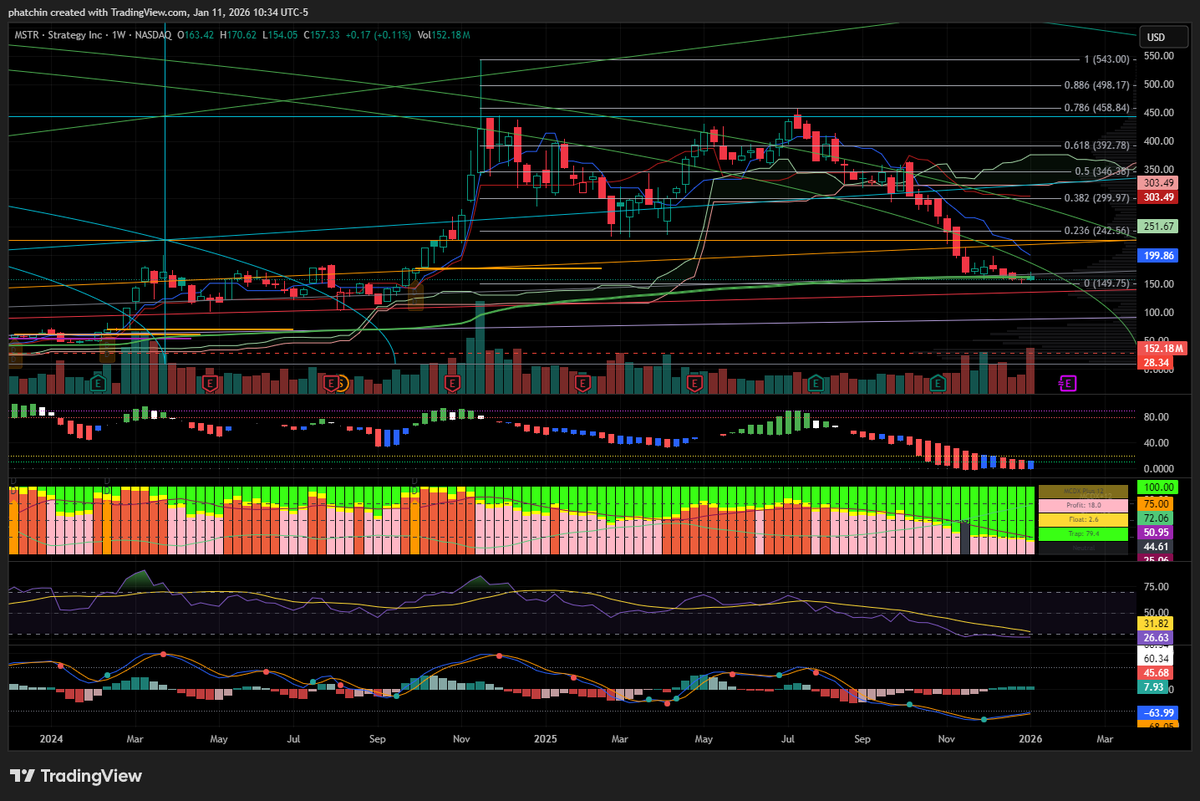Image resolution: width=1200 pixels, height=801 pixels.
Task: Open the February 2024 green earnings marker
Action: click(x=98, y=383)
